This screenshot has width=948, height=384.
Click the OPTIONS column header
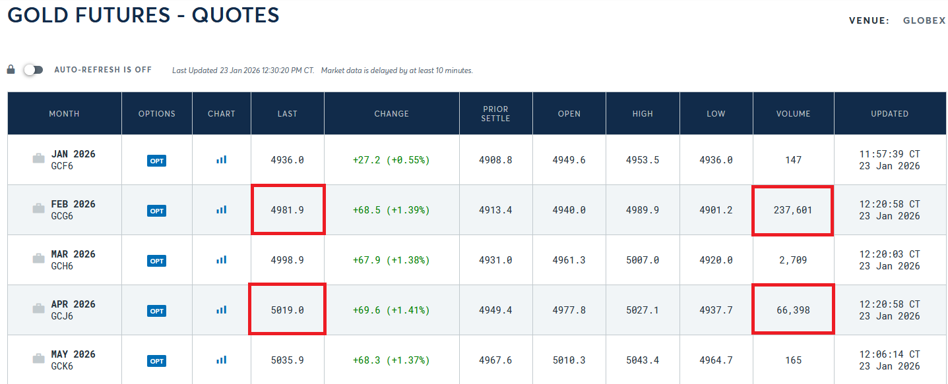pyautogui.click(x=157, y=114)
